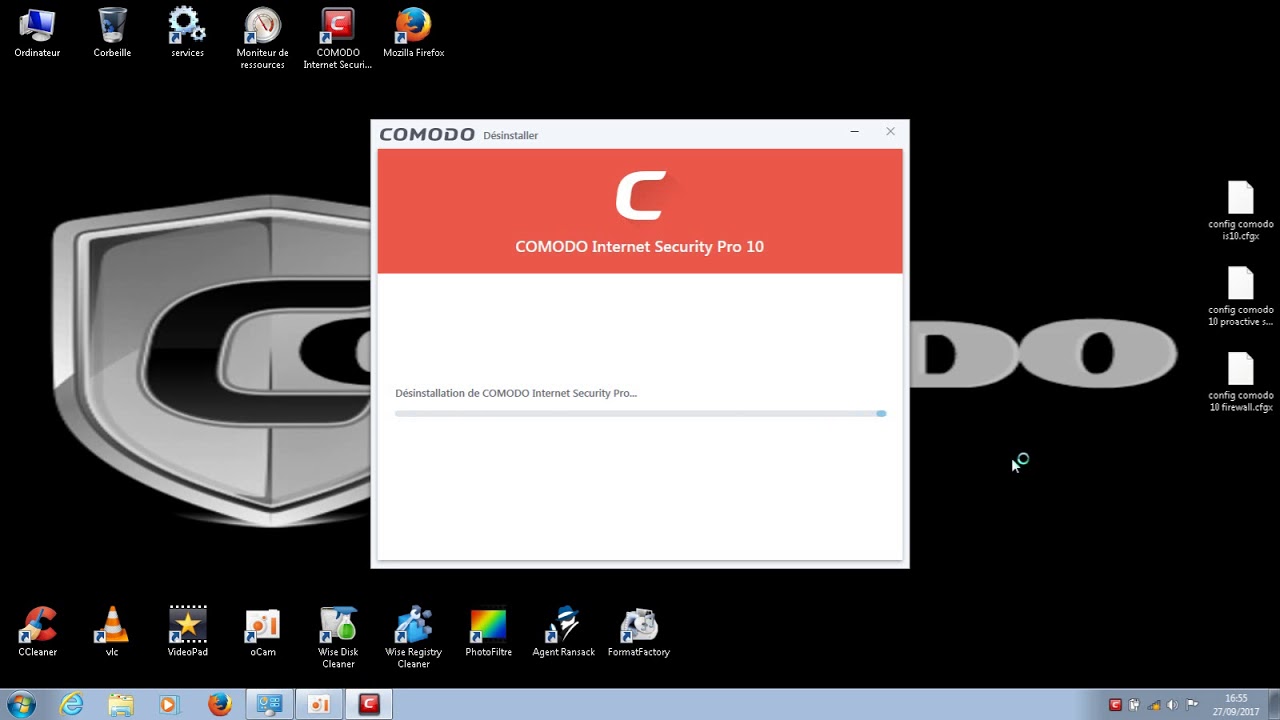
Task: Open the network tray icon
Action: point(1154,705)
